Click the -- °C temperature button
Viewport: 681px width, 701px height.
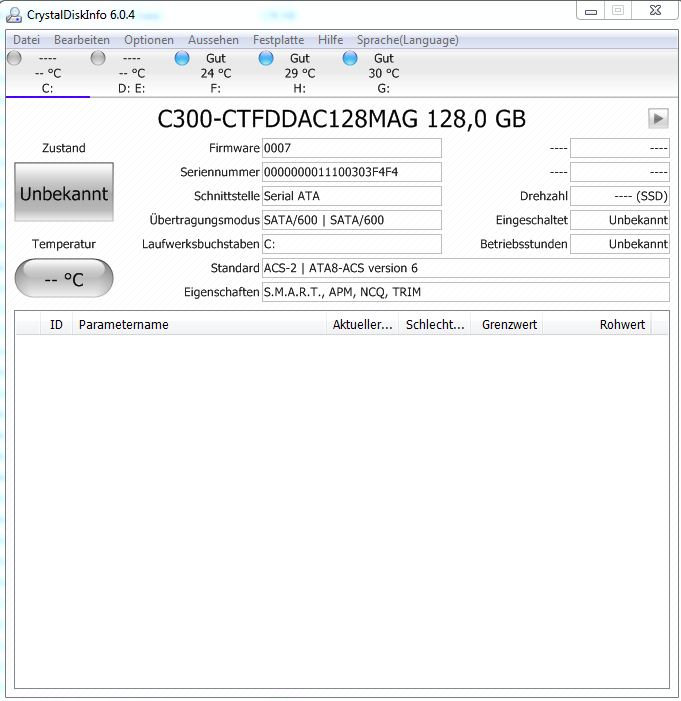pyautogui.click(x=64, y=278)
